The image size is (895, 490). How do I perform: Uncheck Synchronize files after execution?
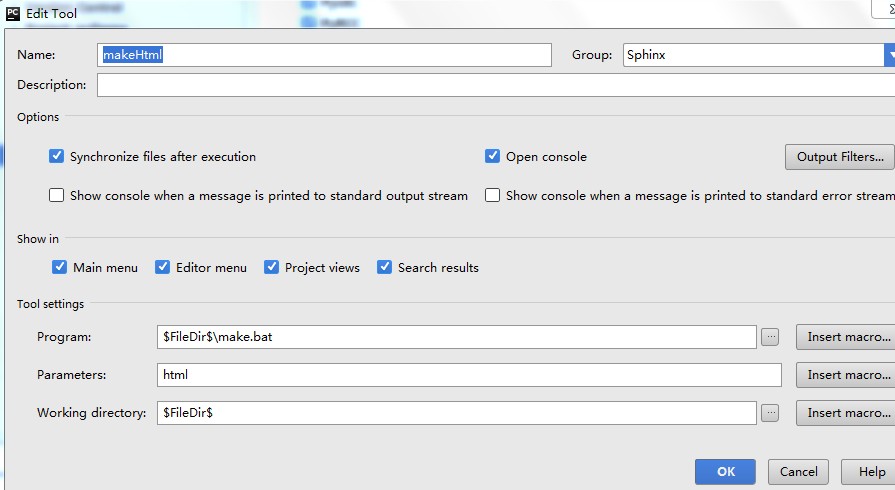tap(56, 156)
